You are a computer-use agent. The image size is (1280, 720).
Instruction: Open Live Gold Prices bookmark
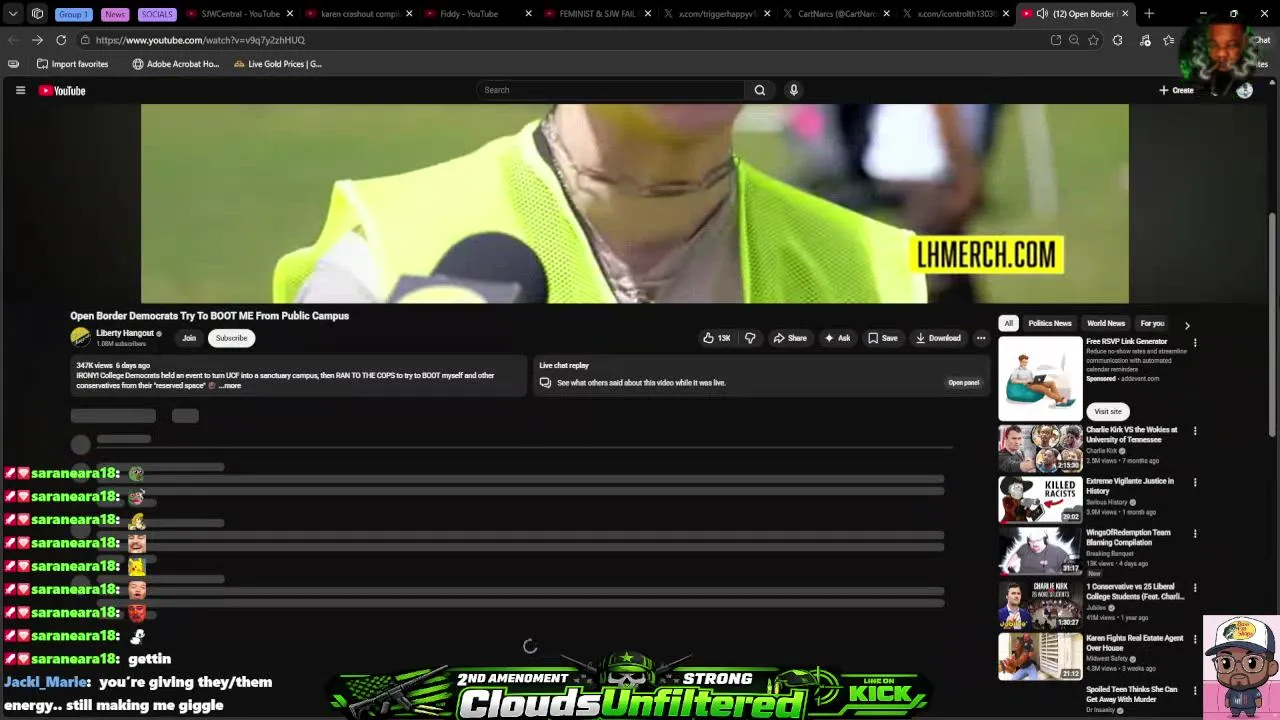(278, 64)
